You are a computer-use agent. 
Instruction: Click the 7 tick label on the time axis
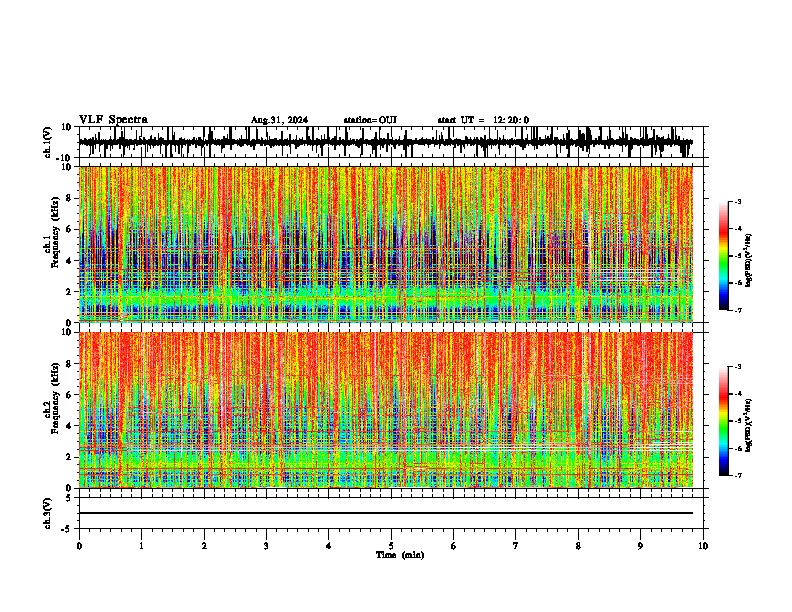coord(516,546)
